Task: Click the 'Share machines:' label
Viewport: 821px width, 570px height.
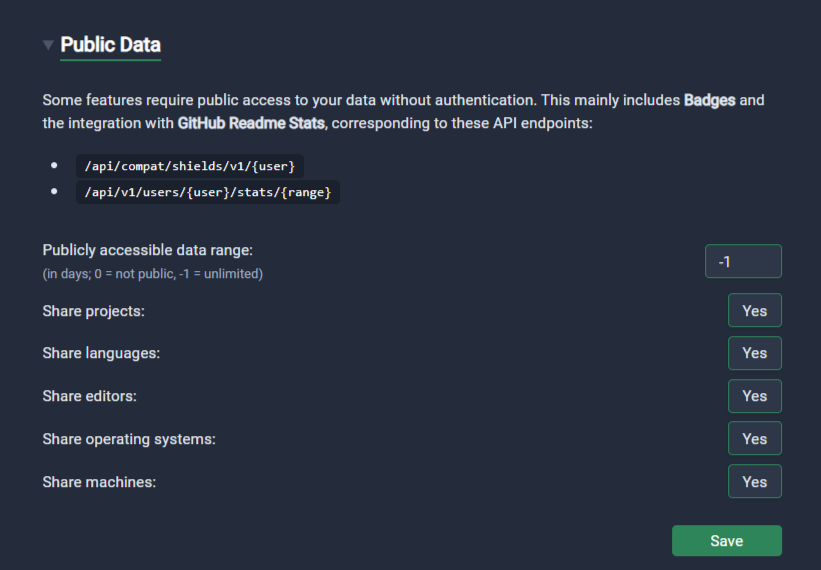Action: tap(99, 482)
